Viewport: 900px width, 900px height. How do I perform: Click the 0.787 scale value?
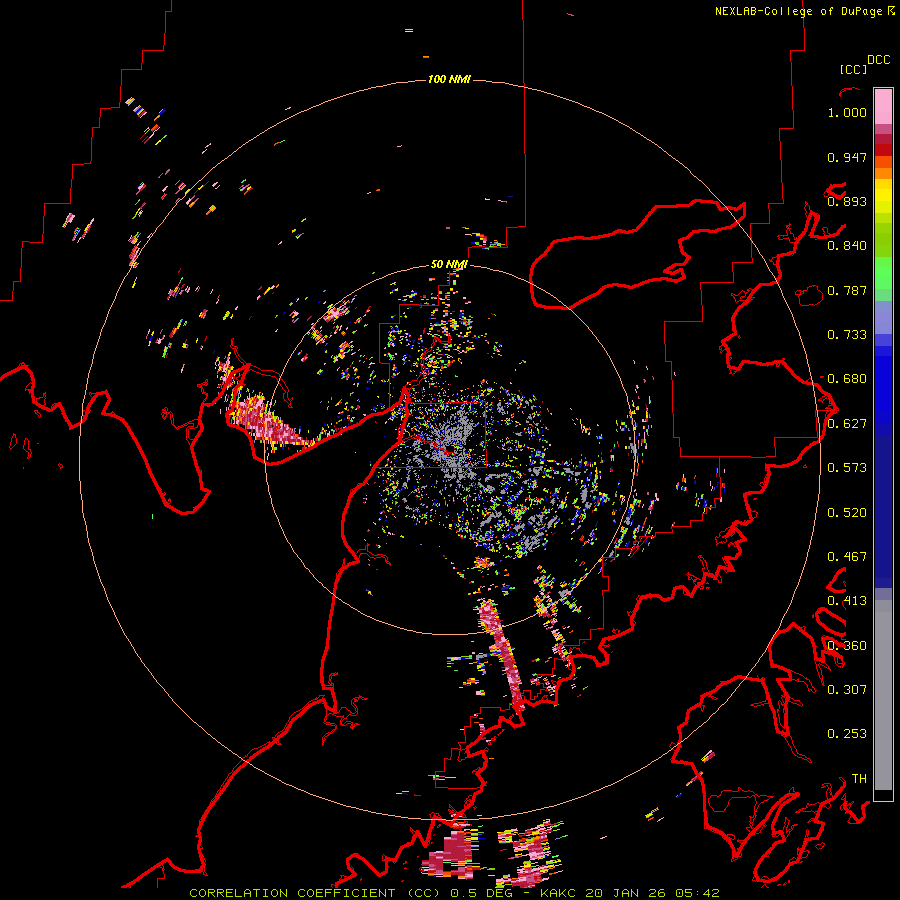(847, 290)
